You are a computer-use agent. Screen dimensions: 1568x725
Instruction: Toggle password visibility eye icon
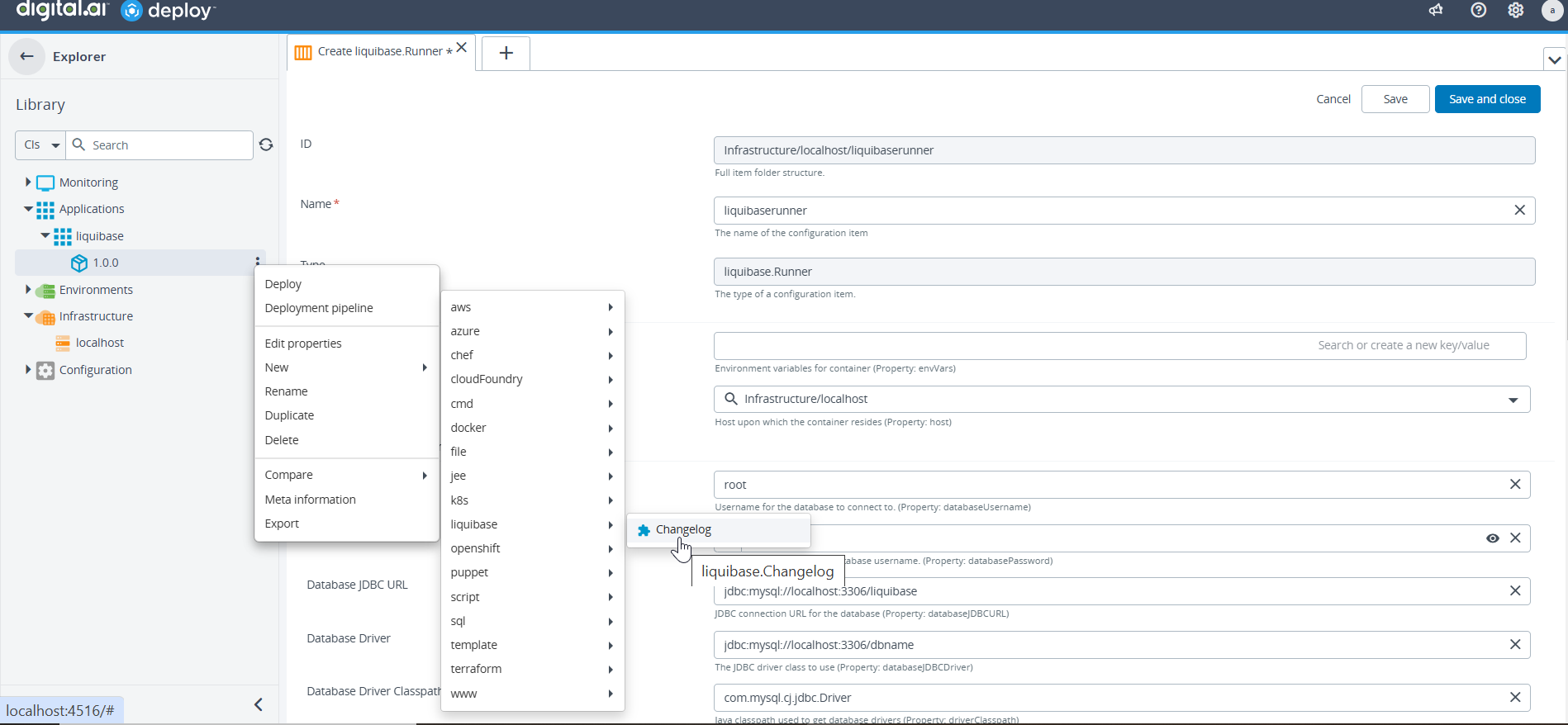click(x=1492, y=538)
